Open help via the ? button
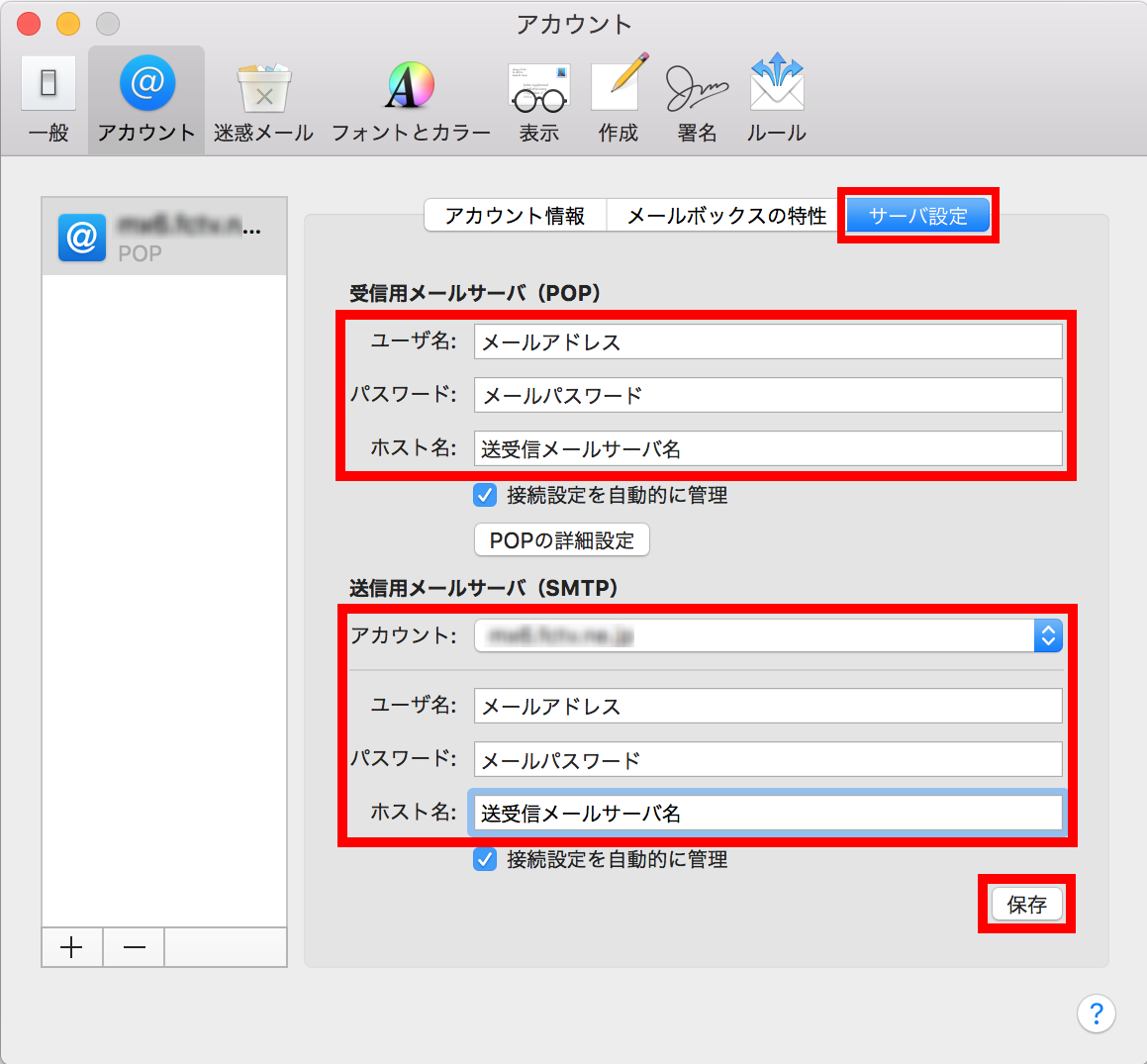The image size is (1147, 1064). (1096, 1014)
